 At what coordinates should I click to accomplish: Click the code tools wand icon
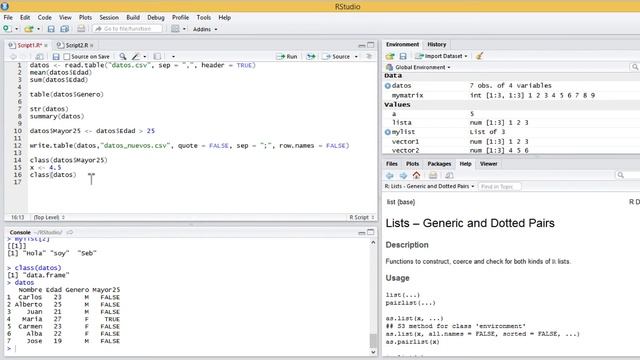(x=136, y=56)
